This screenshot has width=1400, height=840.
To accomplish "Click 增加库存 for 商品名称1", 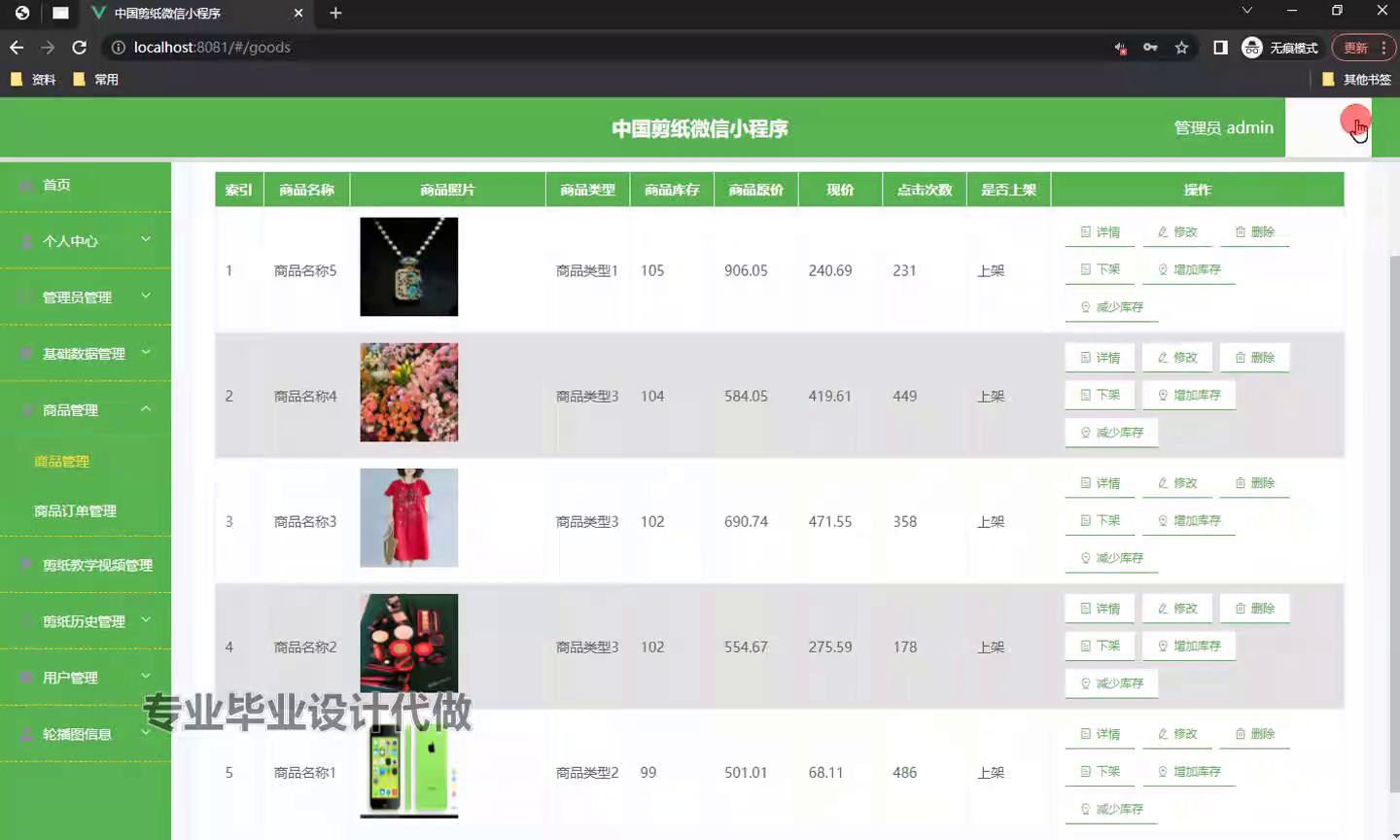I will [1189, 771].
